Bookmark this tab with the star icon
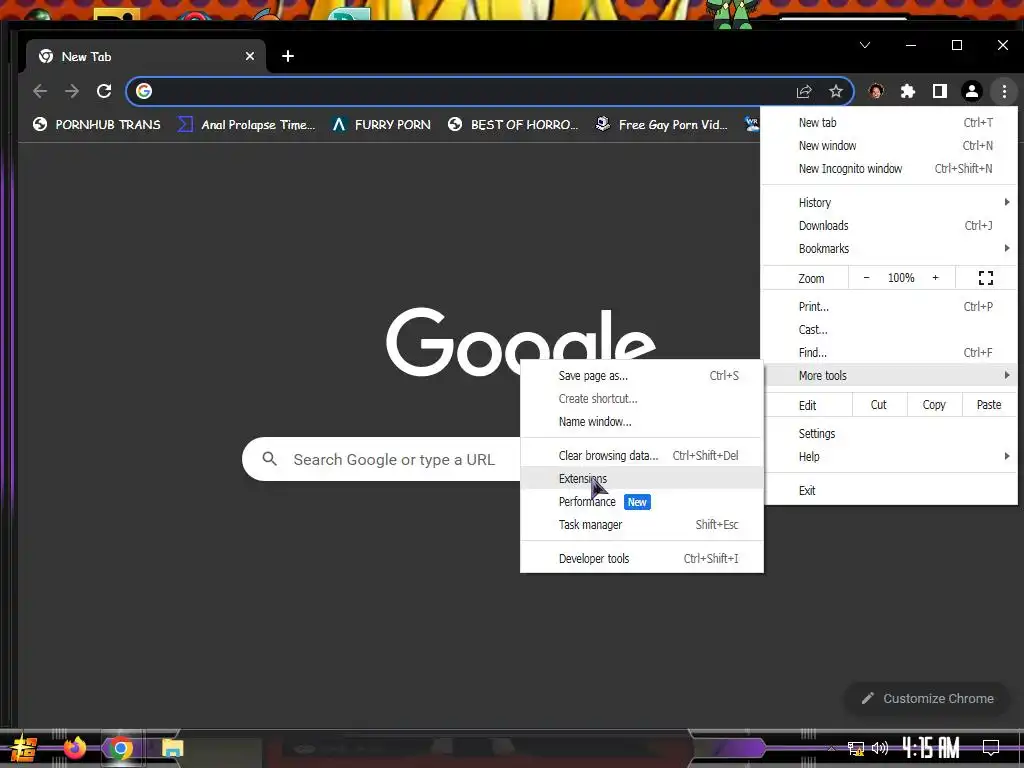This screenshot has width=1024, height=768. tap(836, 91)
